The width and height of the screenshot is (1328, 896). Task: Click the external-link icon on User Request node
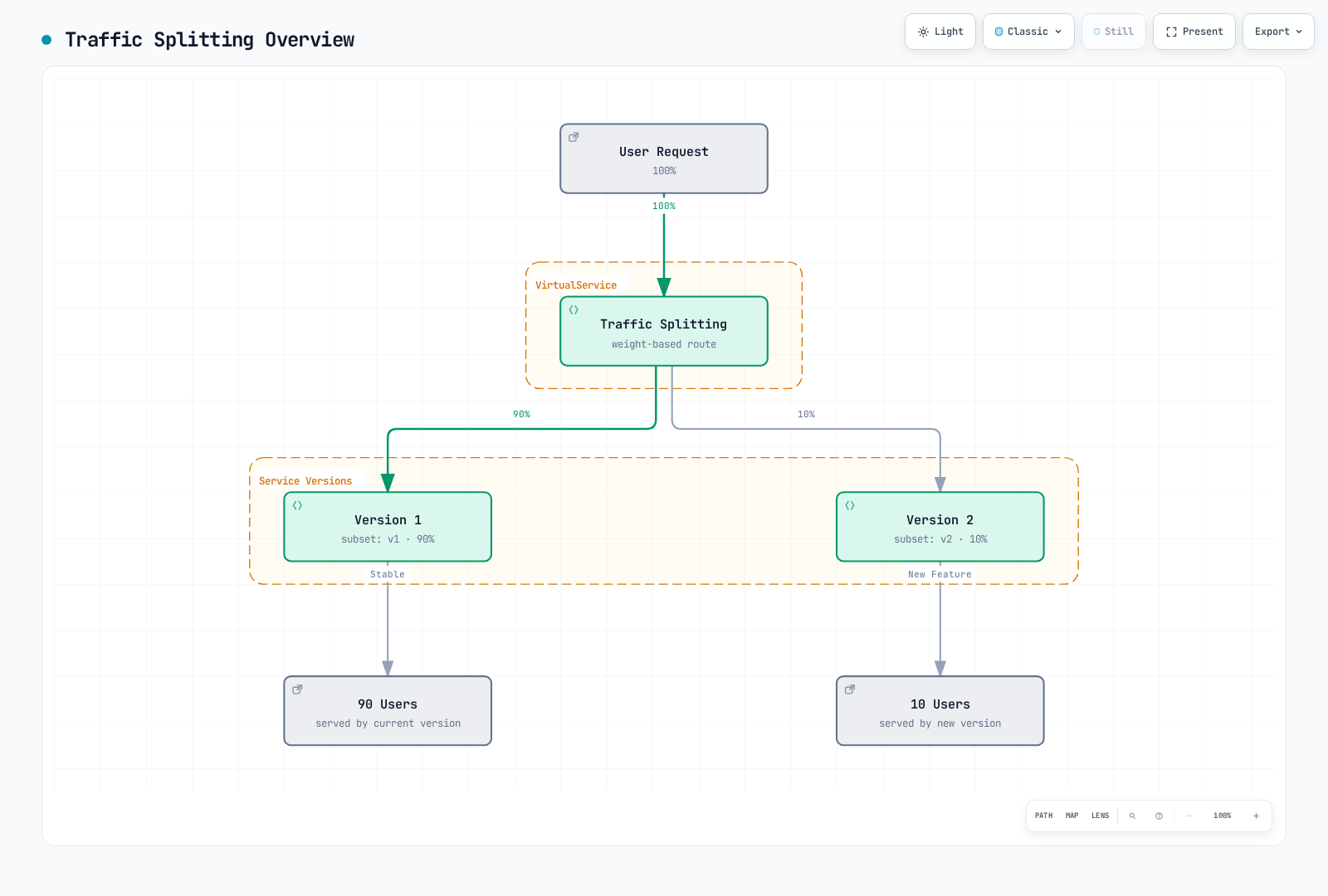click(x=574, y=137)
